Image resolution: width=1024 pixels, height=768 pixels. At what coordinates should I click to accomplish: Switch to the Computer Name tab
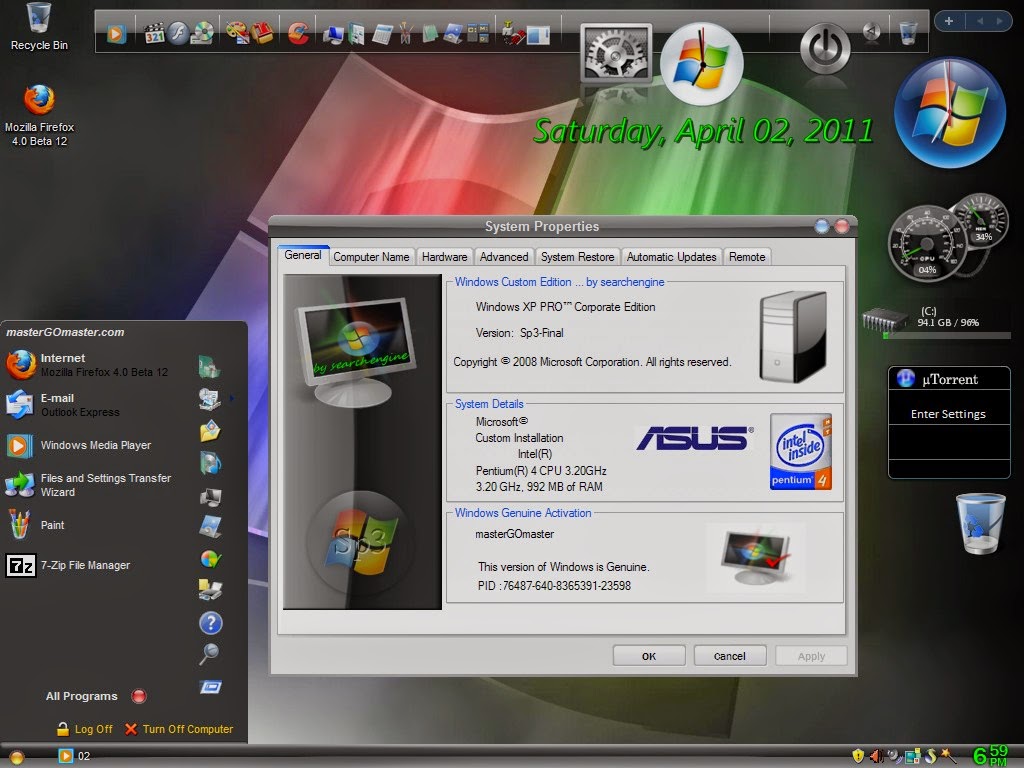pos(371,257)
